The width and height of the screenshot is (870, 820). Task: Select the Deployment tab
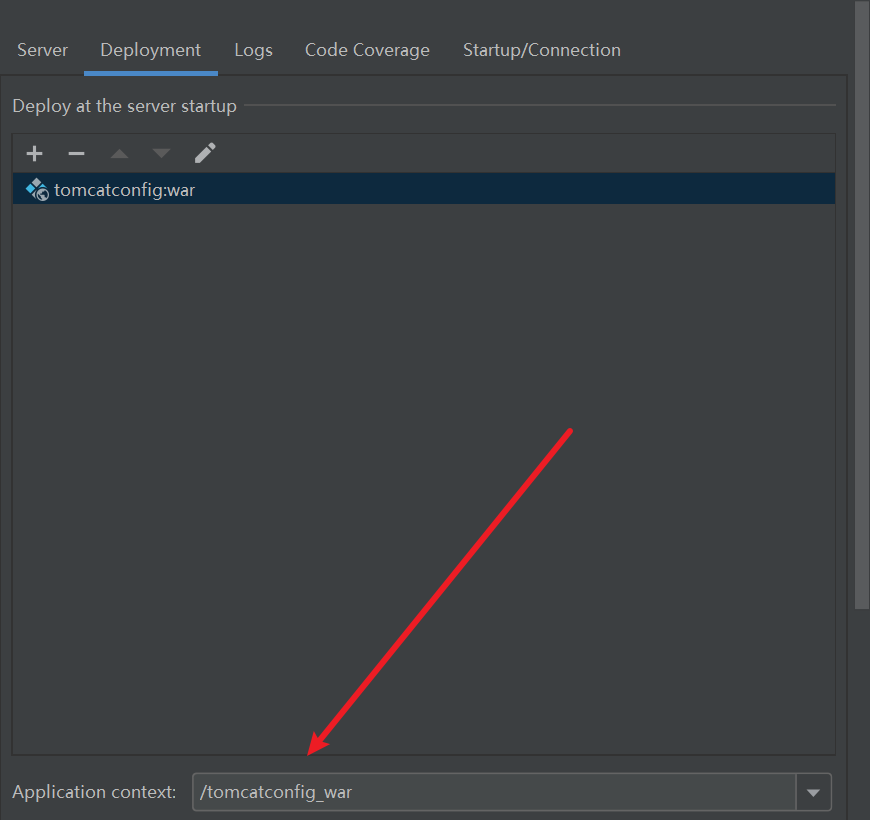click(150, 50)
